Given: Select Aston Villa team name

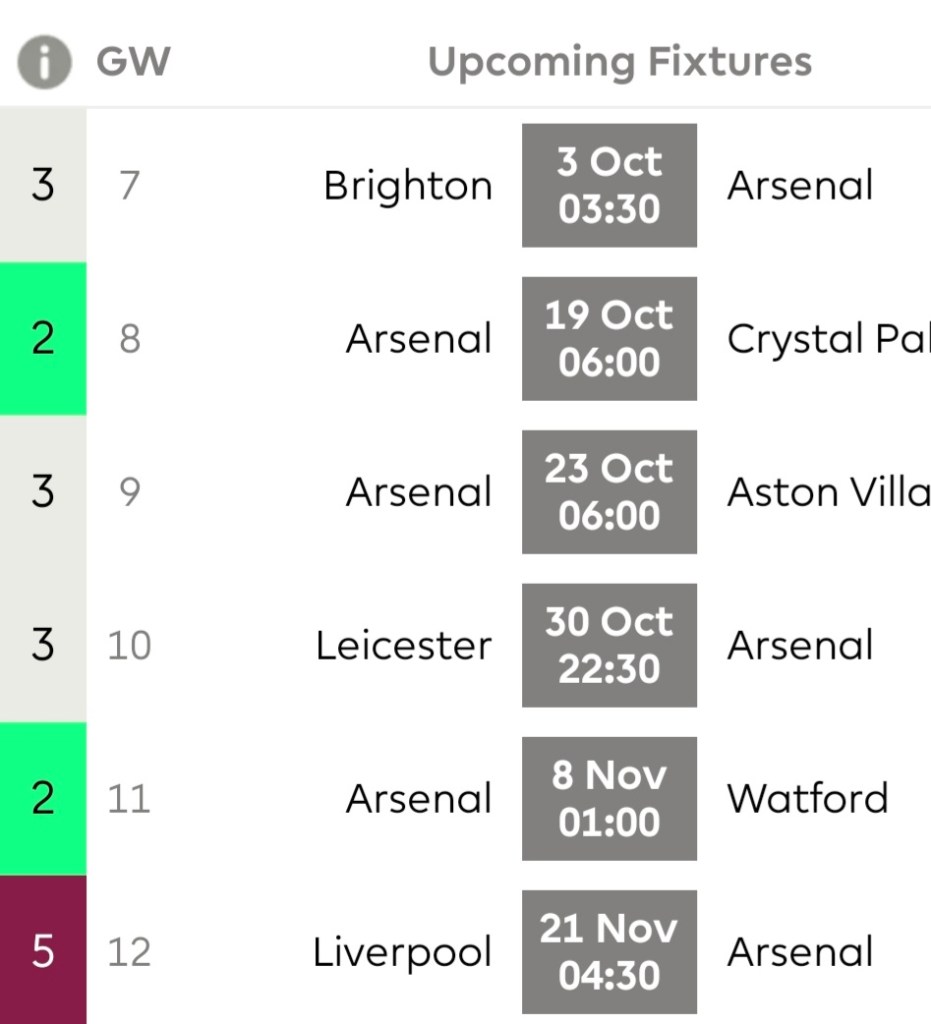Looking at the screenshot, I should pos(828,492).
